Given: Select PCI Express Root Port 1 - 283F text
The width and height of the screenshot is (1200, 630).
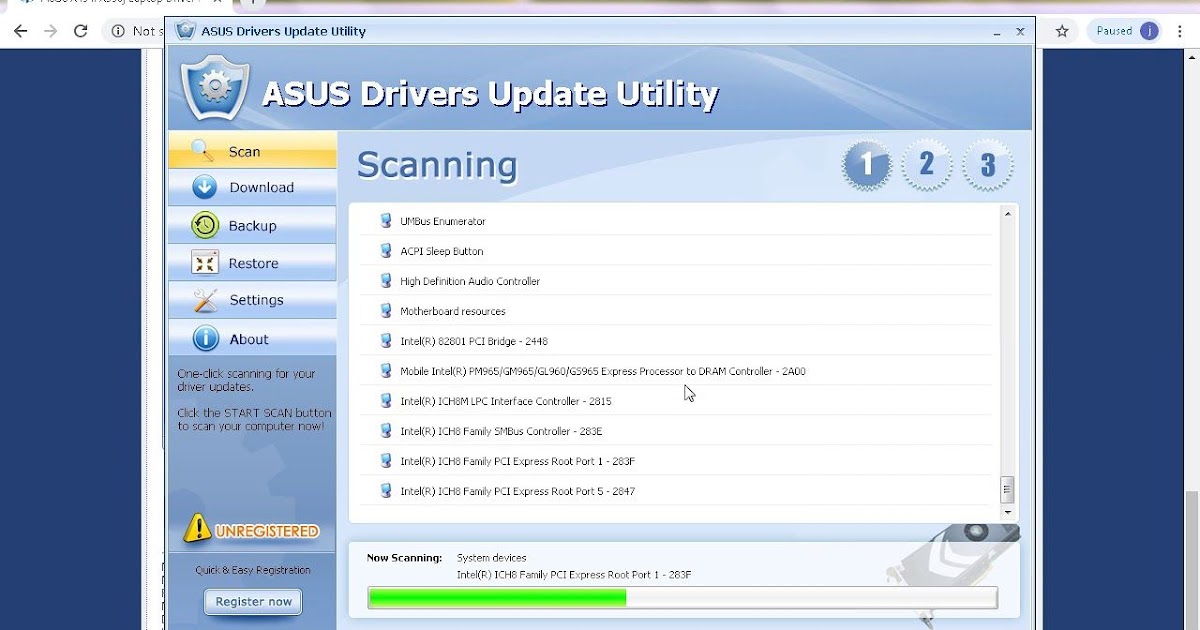Looking at the screenshot, I should 518,462.
